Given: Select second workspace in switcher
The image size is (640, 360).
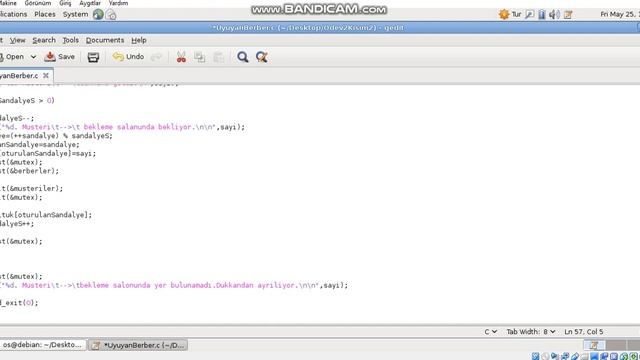Looking at the screenshot, I should click(x=616, y=345).
